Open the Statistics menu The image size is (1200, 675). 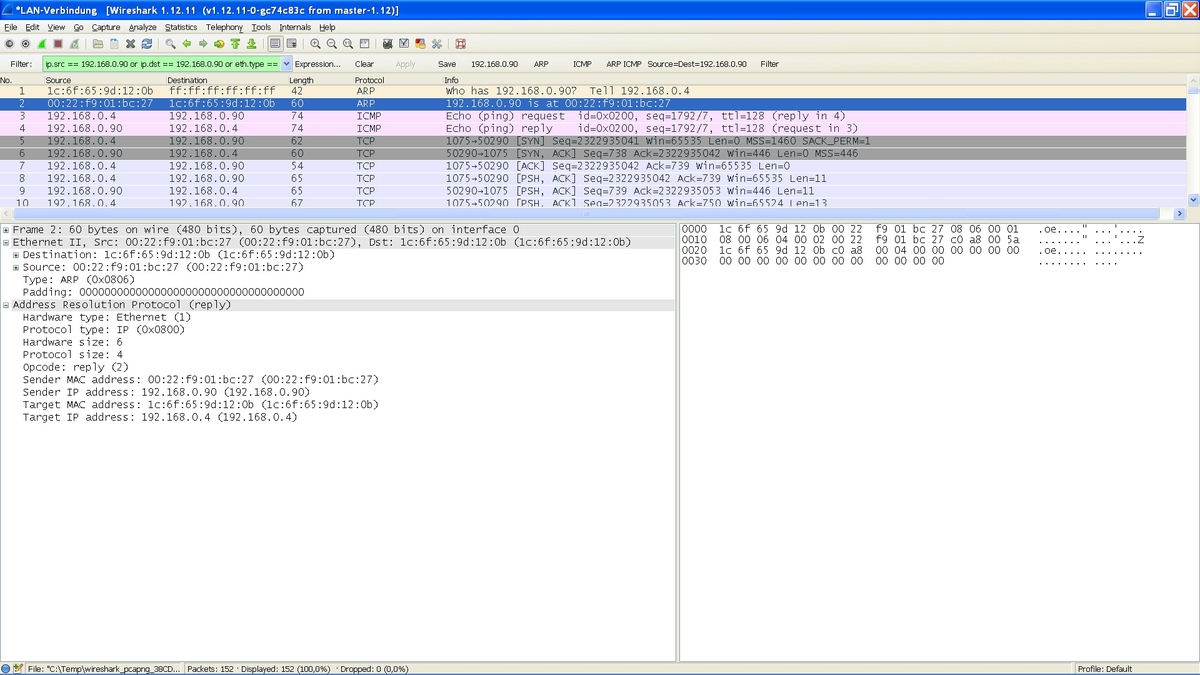pos(181,27)
